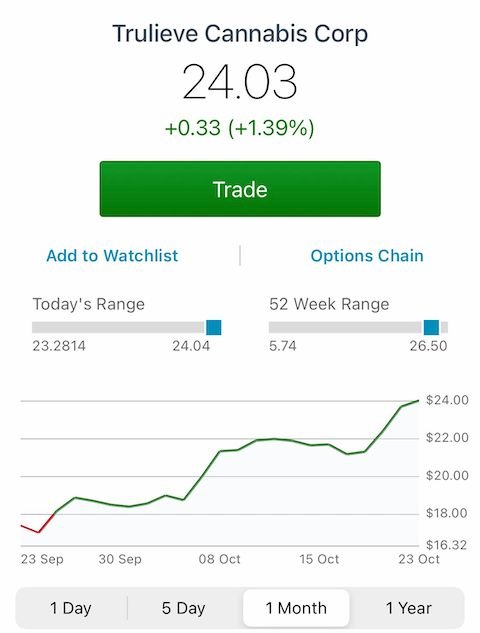
Task: Click the +0.33 (+1.39%) change text
Action: pos(240,128)
